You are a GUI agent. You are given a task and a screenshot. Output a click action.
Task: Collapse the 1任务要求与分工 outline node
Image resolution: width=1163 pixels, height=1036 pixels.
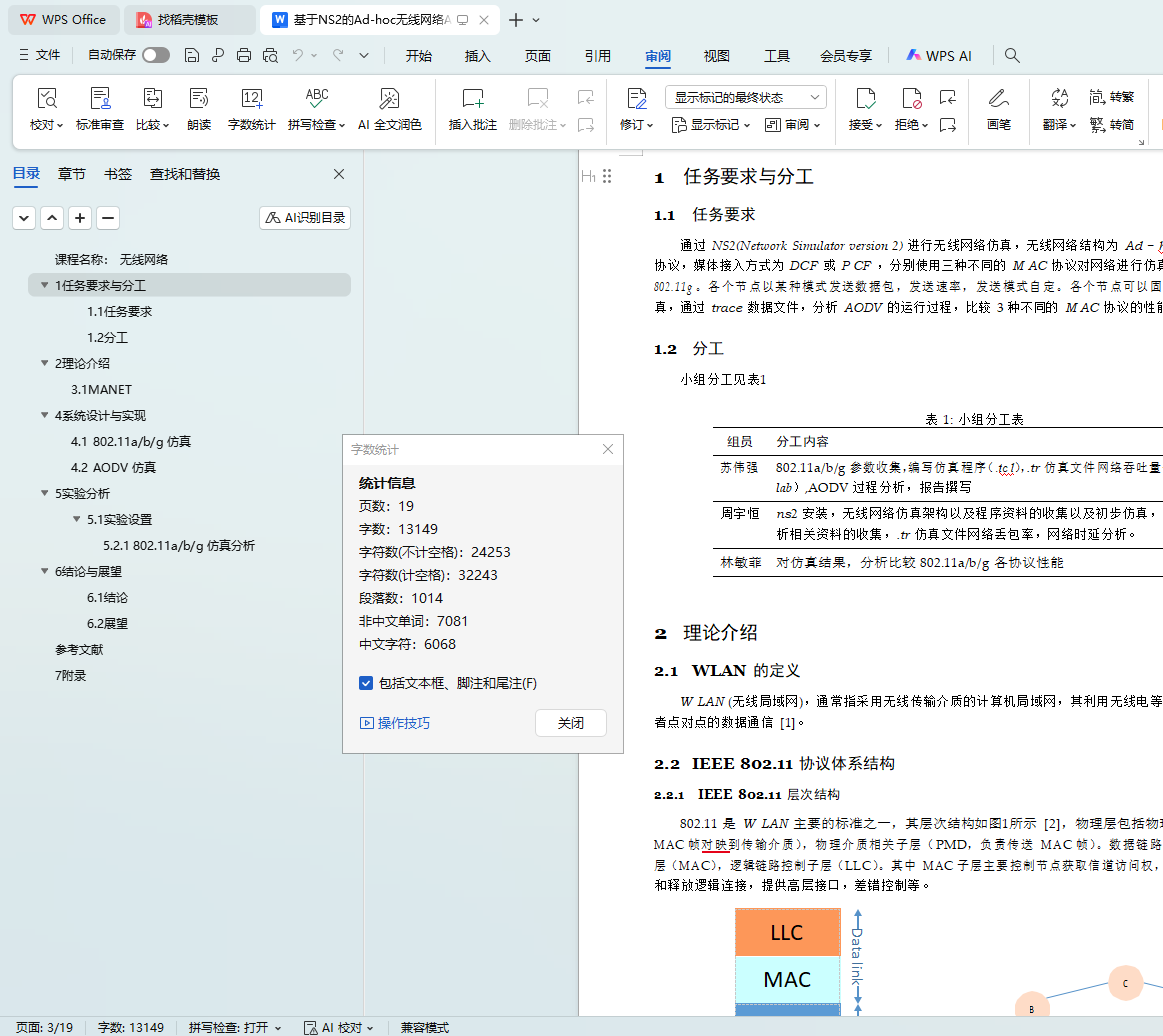click(44, 286)
